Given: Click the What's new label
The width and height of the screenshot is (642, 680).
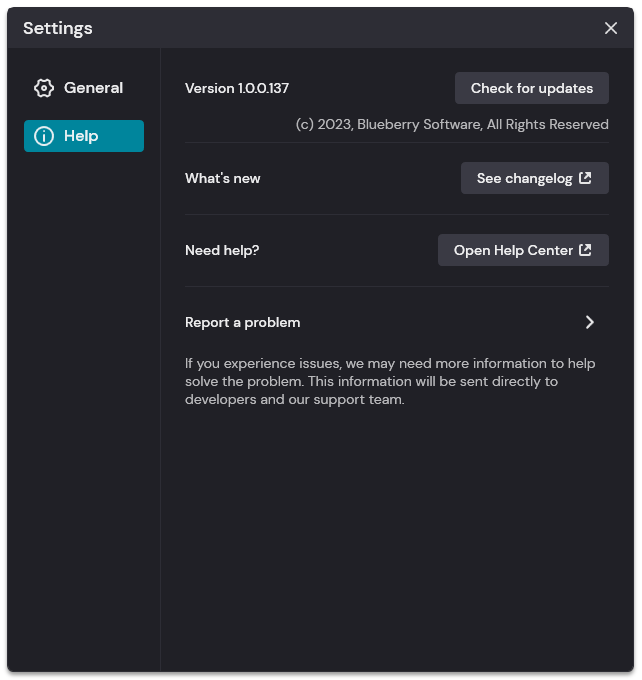Looking at the screenshot, I should [x=223, y=178].
